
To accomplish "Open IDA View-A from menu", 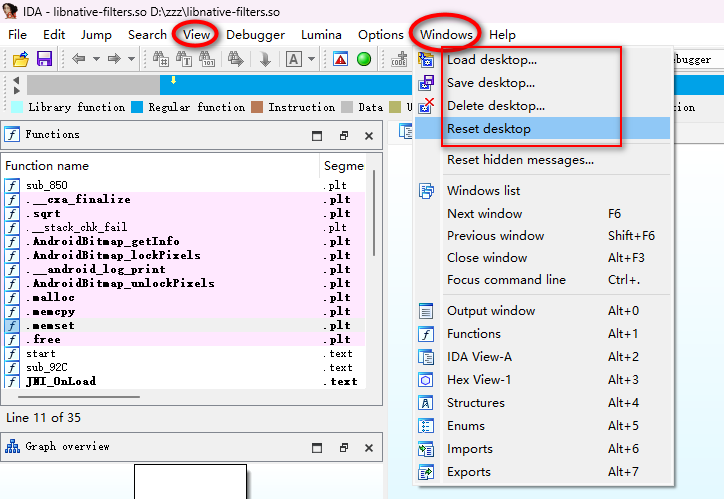I will click(542, 357).
